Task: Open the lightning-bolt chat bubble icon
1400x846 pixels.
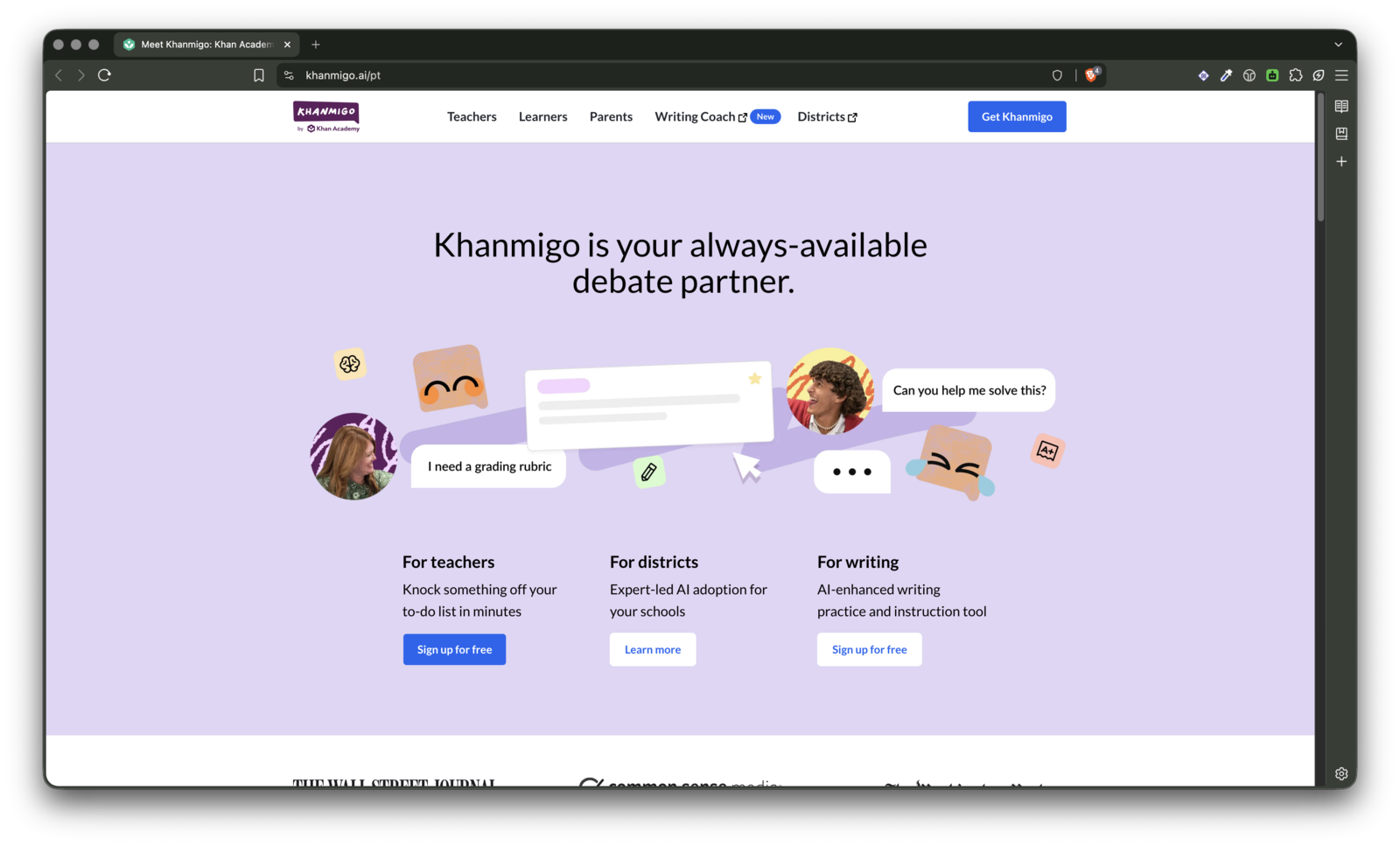Action: [1319, 75]
